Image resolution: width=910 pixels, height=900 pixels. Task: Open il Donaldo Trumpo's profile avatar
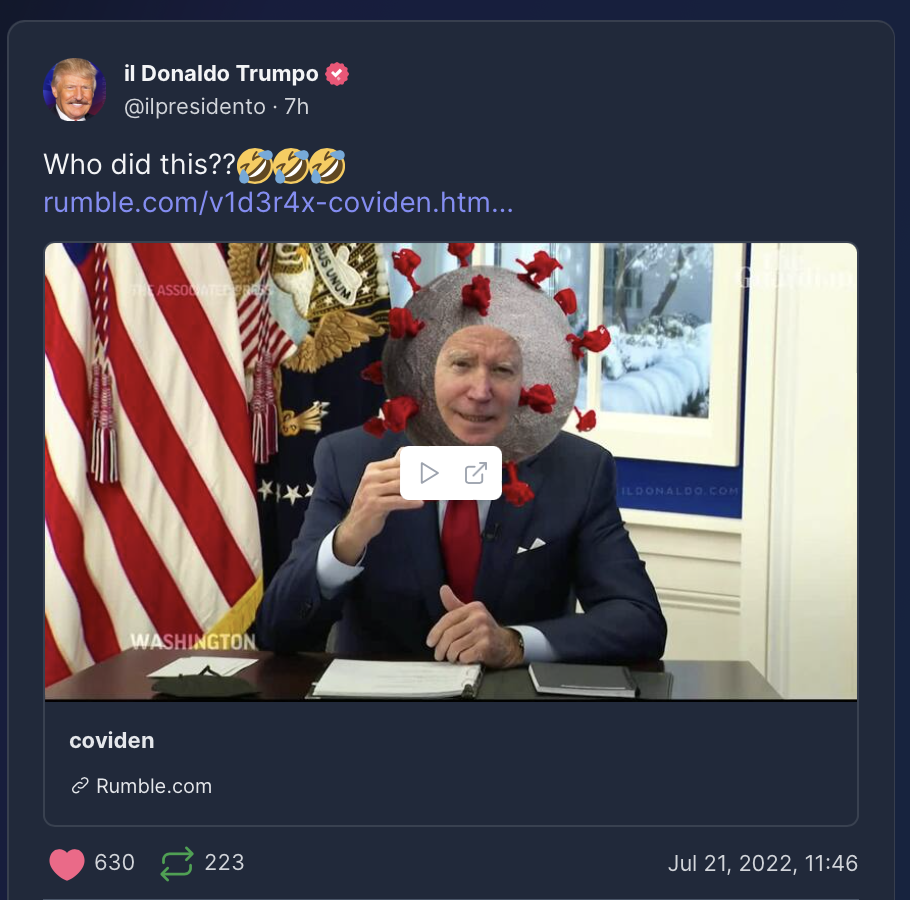click(x=74, y=89)
